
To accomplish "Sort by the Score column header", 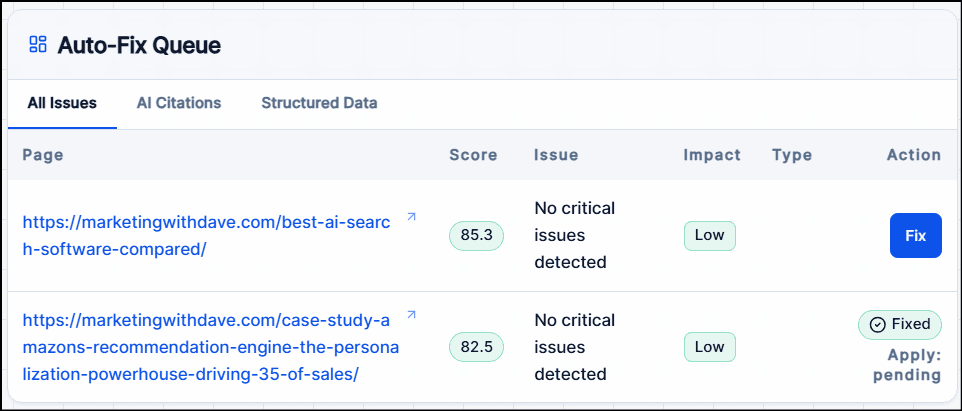I will [473, 155].
